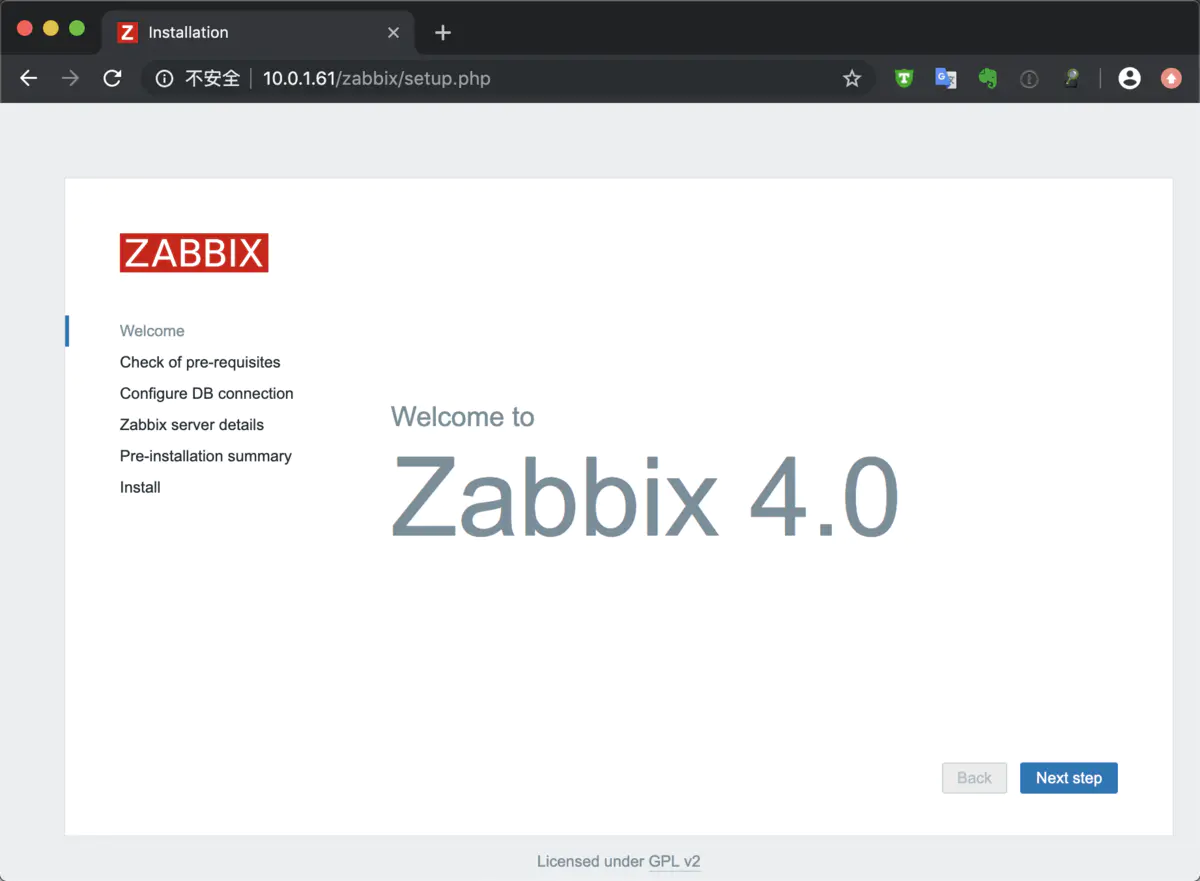Select the Install step

140,487
